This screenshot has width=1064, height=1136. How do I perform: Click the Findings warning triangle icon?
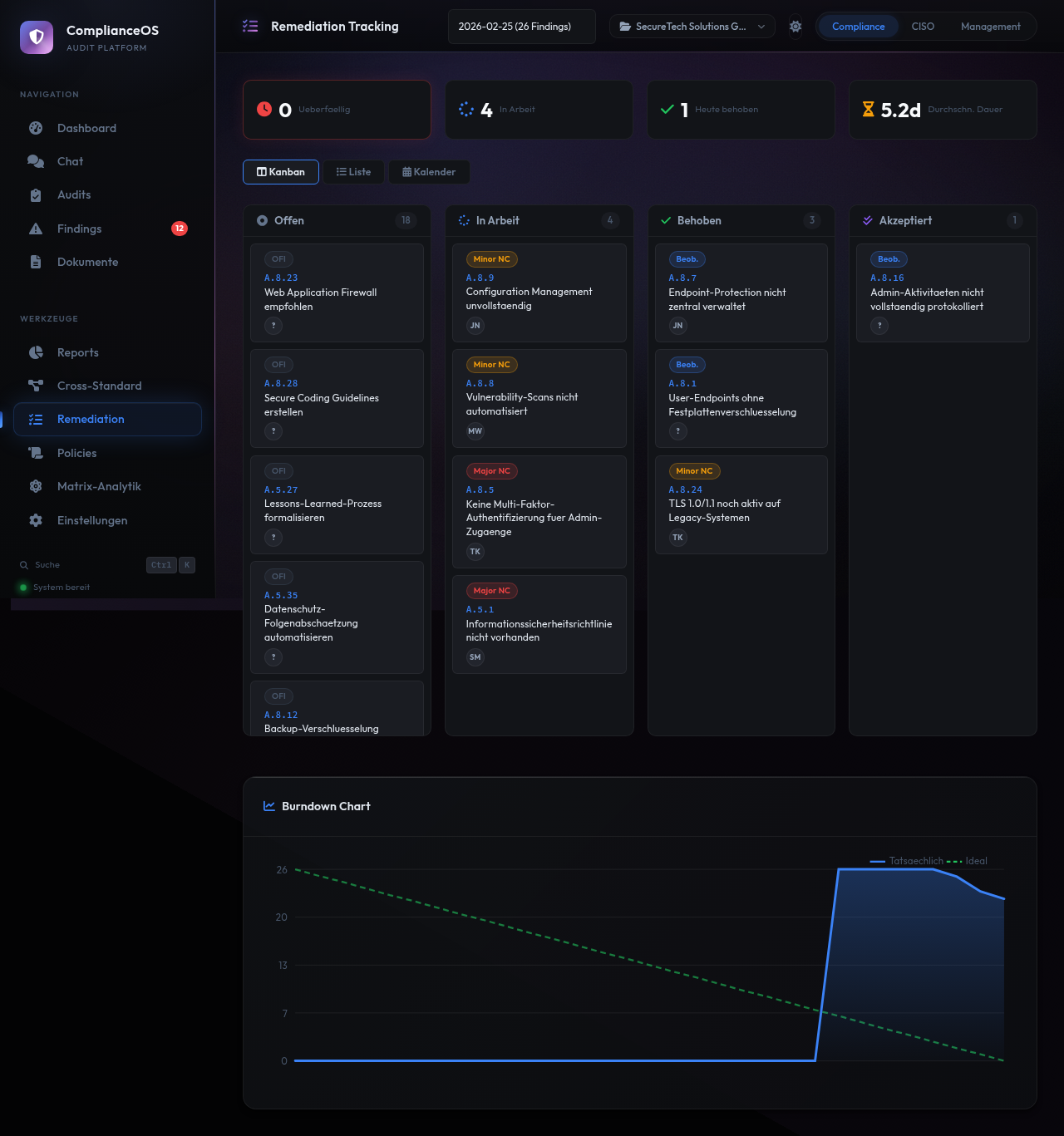coord(36,229)
